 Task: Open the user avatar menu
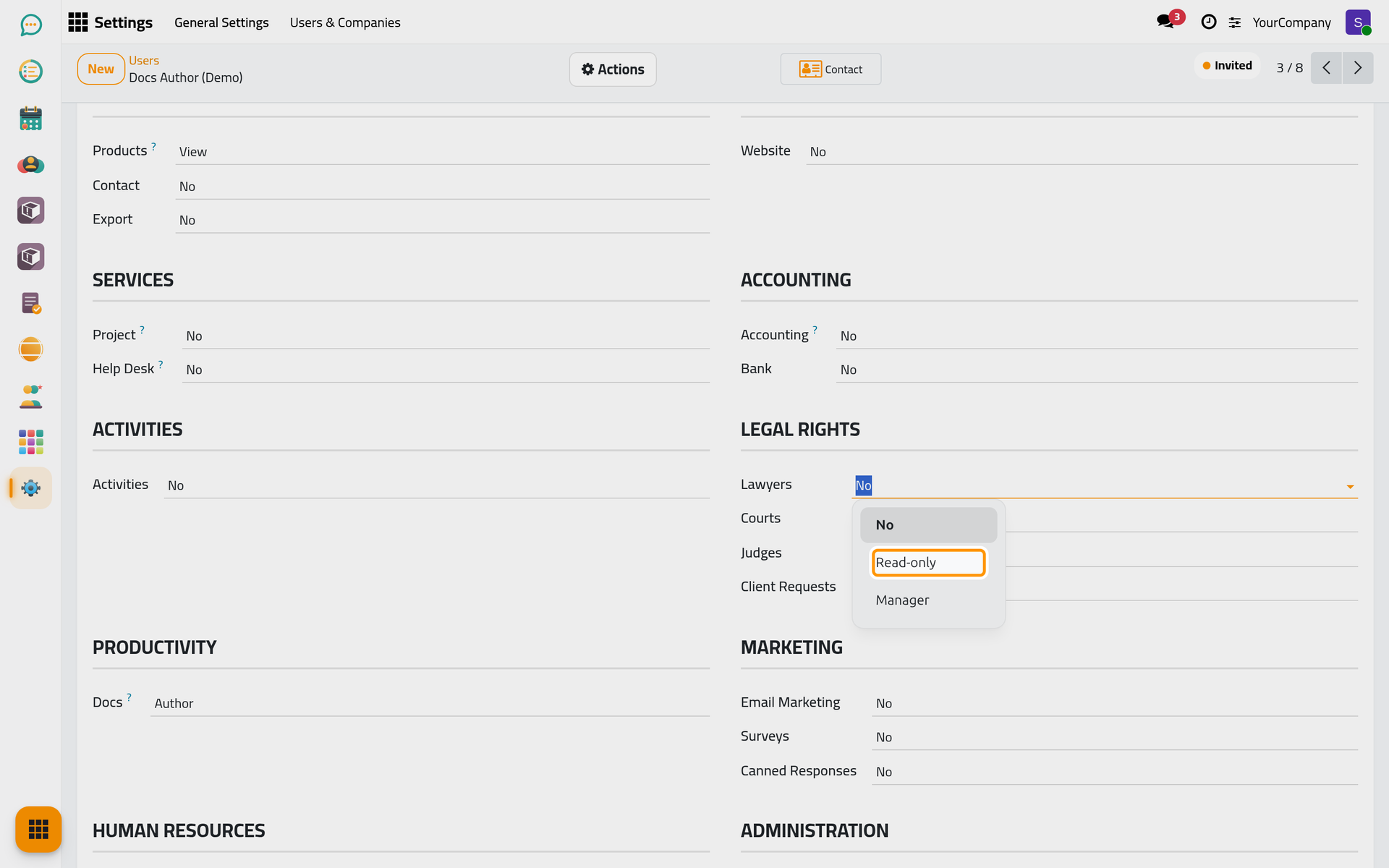tap(1358, 22)
